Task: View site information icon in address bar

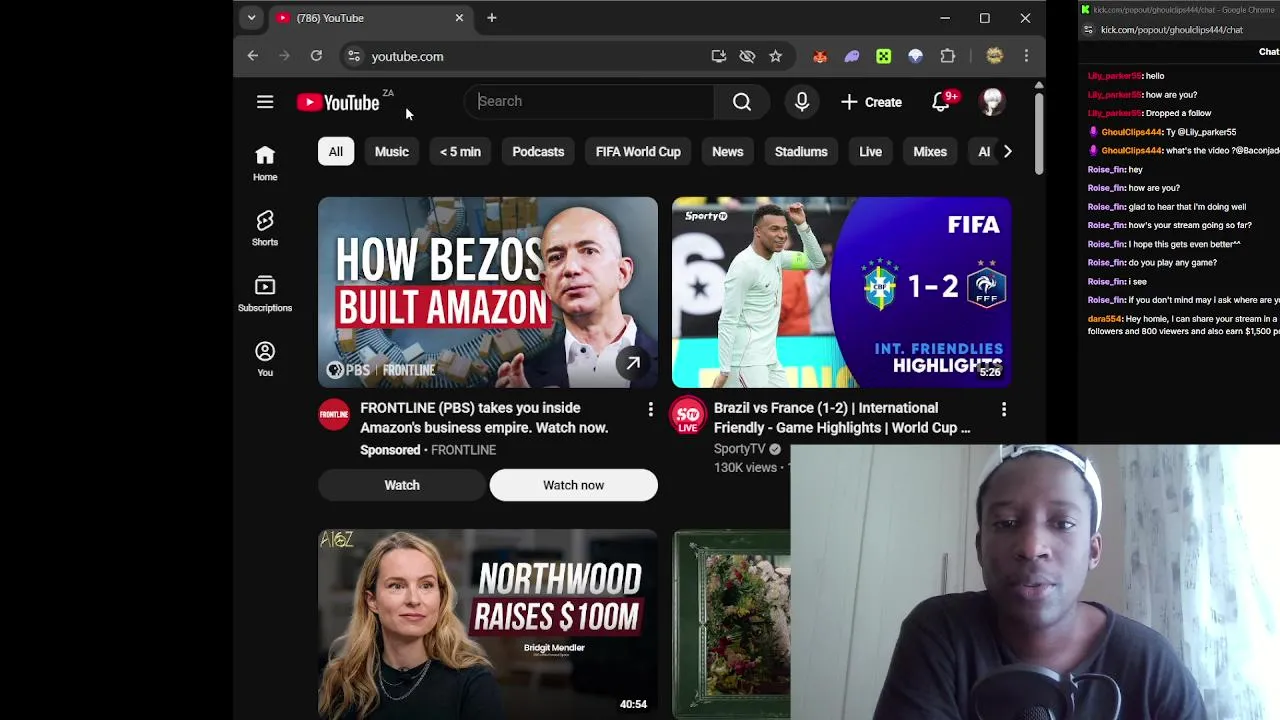Action: pyautogui.click(x=353, y=56)
